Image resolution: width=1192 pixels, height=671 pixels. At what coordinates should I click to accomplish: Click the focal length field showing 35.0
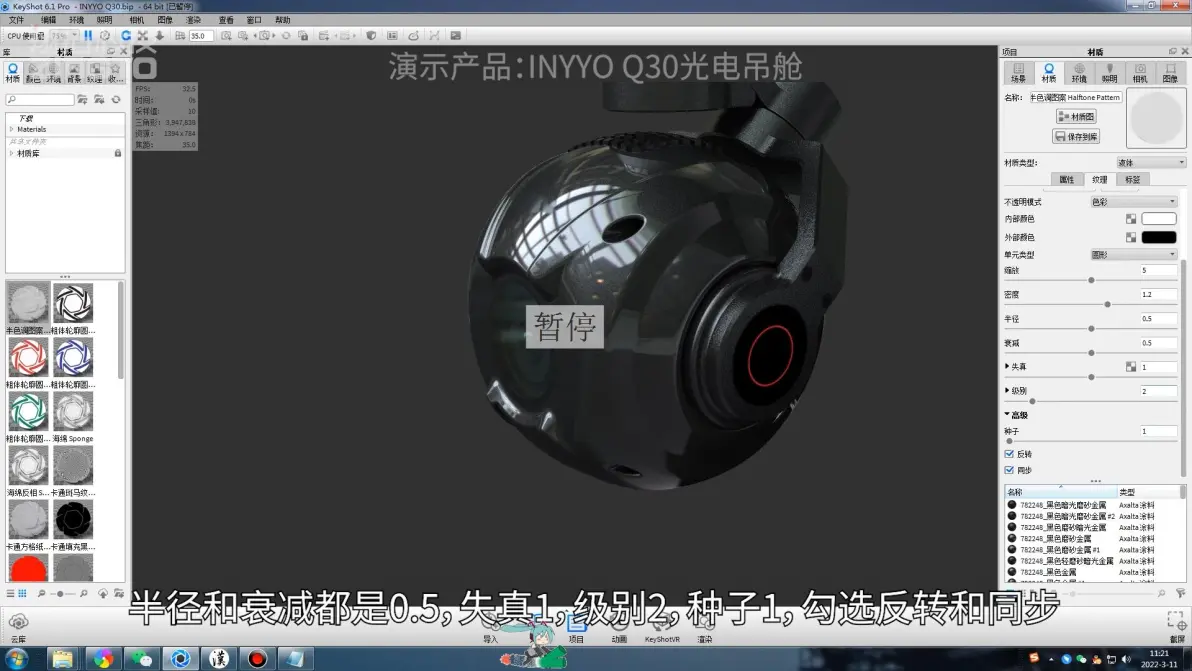[201, 36]
